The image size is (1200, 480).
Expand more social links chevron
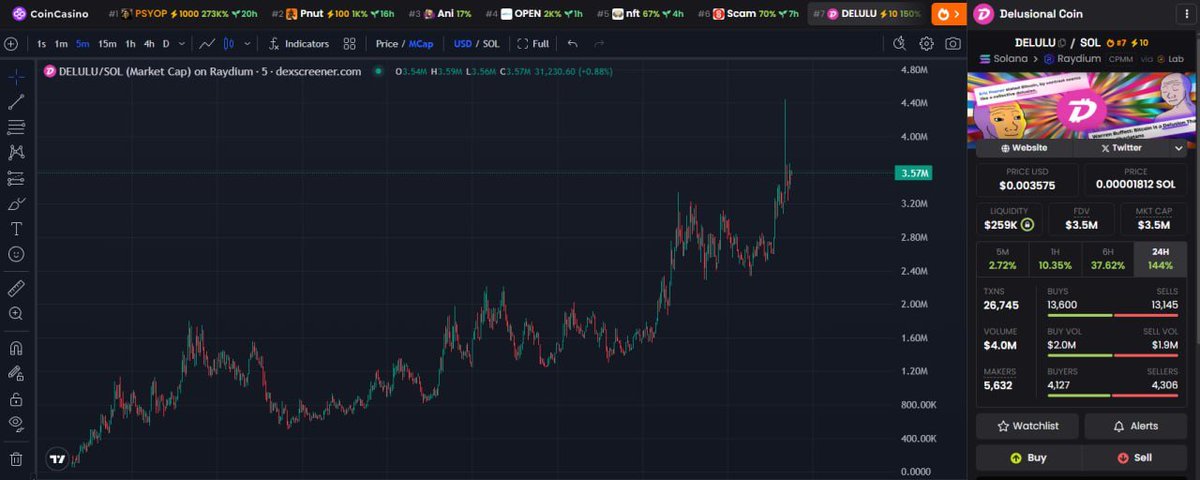pyautogui.click(x=1179, y=147)
